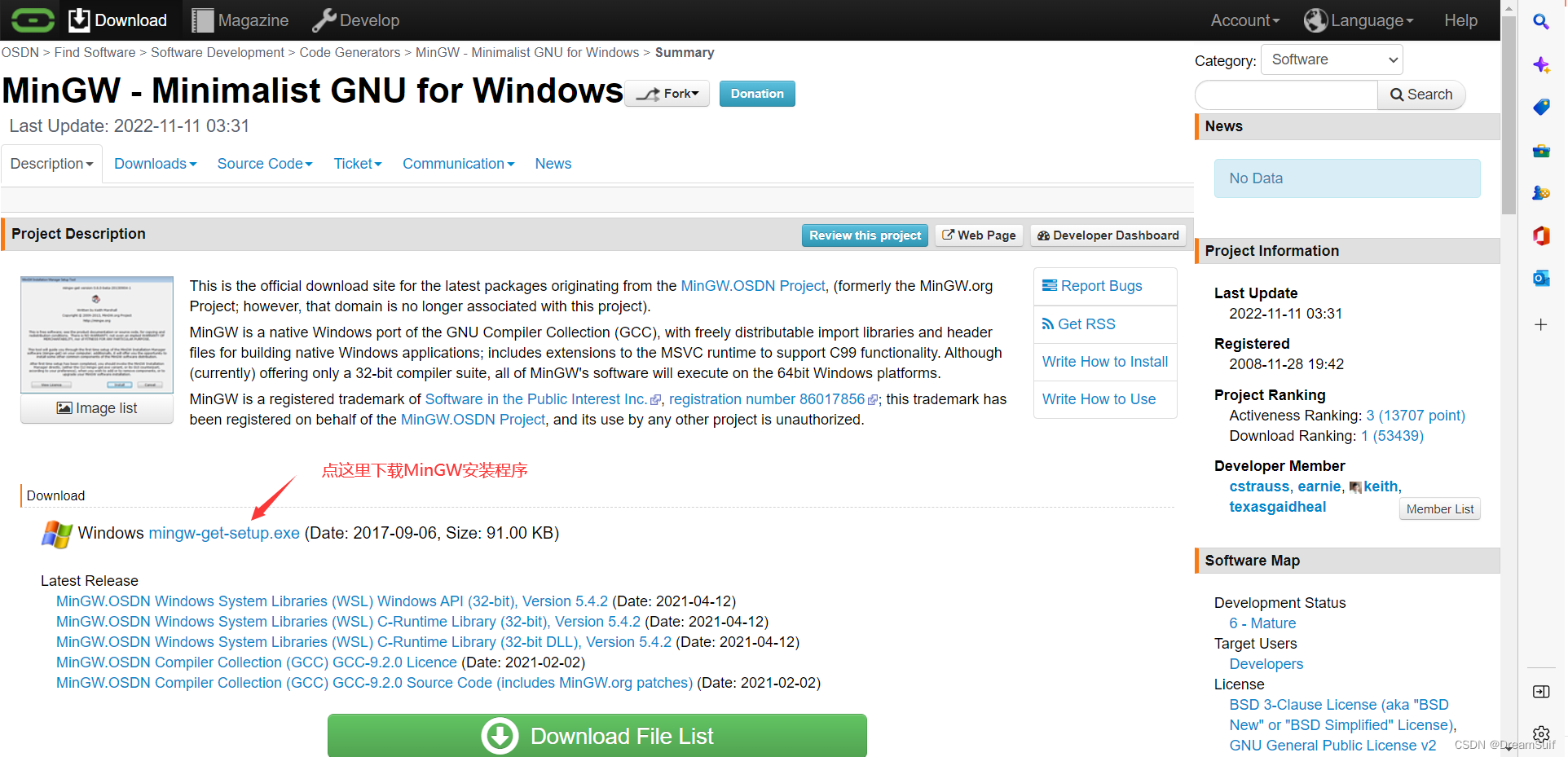Open 6 - Mature development status link
The height and width of the screenshot is (757, 1568).
(x=1262, y=623)
